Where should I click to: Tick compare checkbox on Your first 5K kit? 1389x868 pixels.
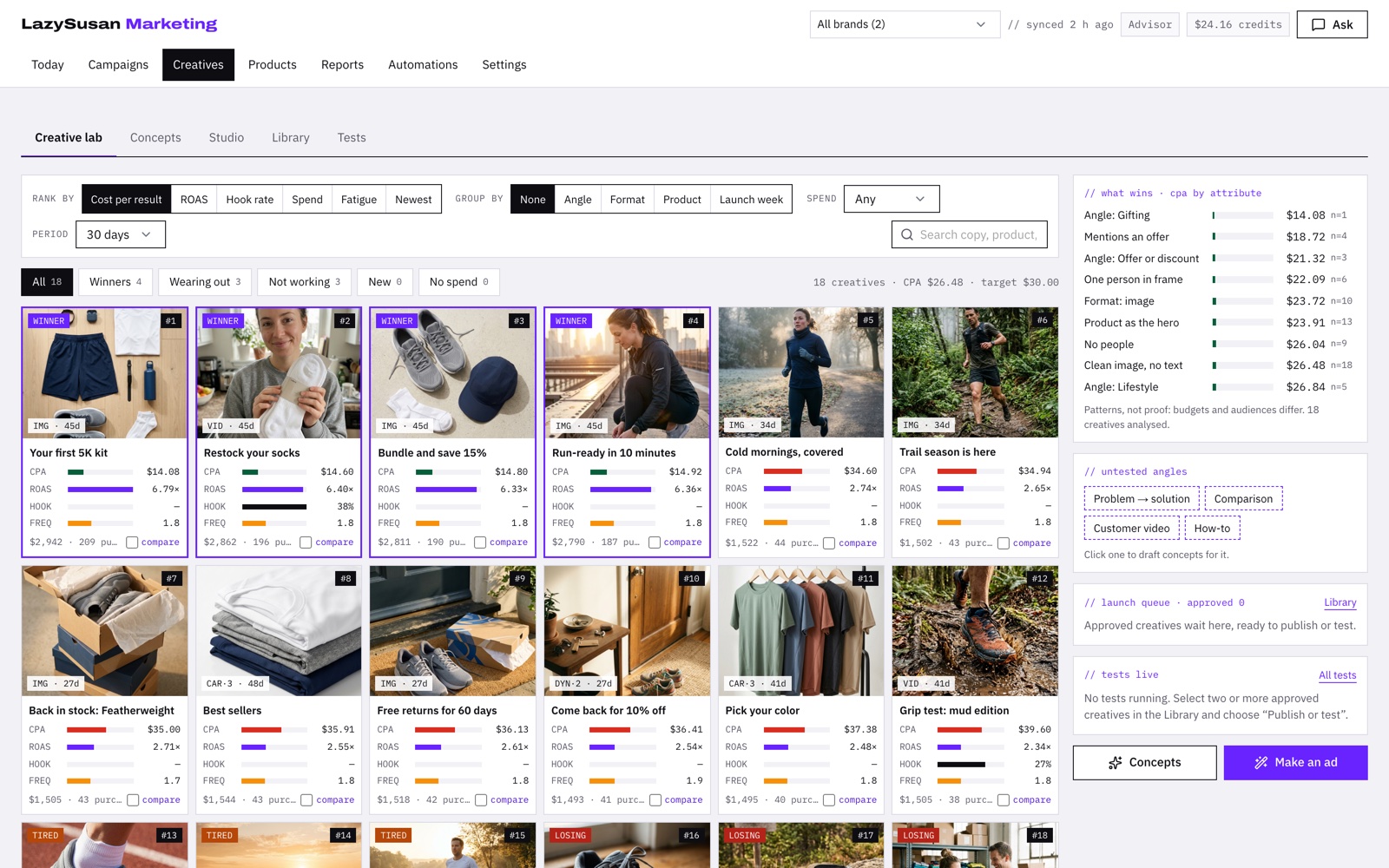point(132,542)
